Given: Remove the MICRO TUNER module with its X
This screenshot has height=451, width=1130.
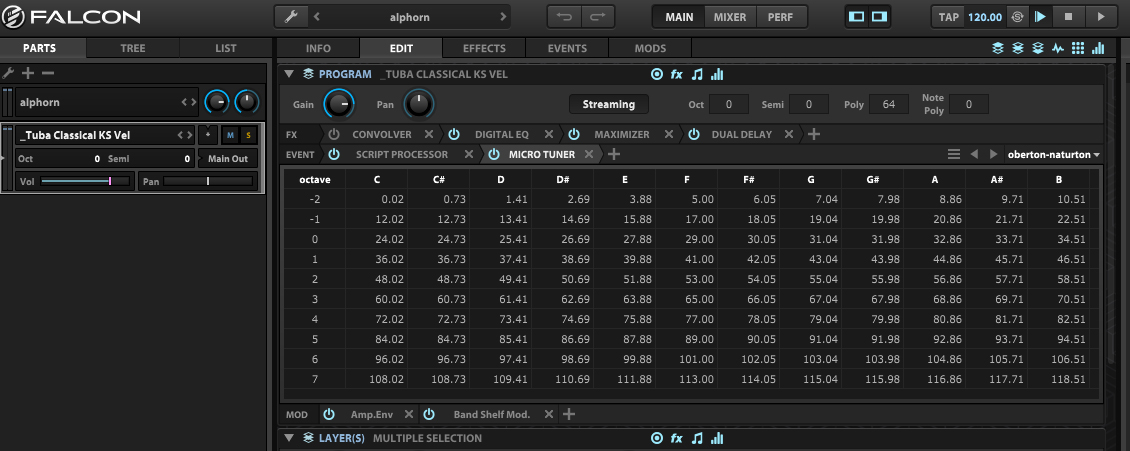Looking at the screenshot, I should point(589,154).
